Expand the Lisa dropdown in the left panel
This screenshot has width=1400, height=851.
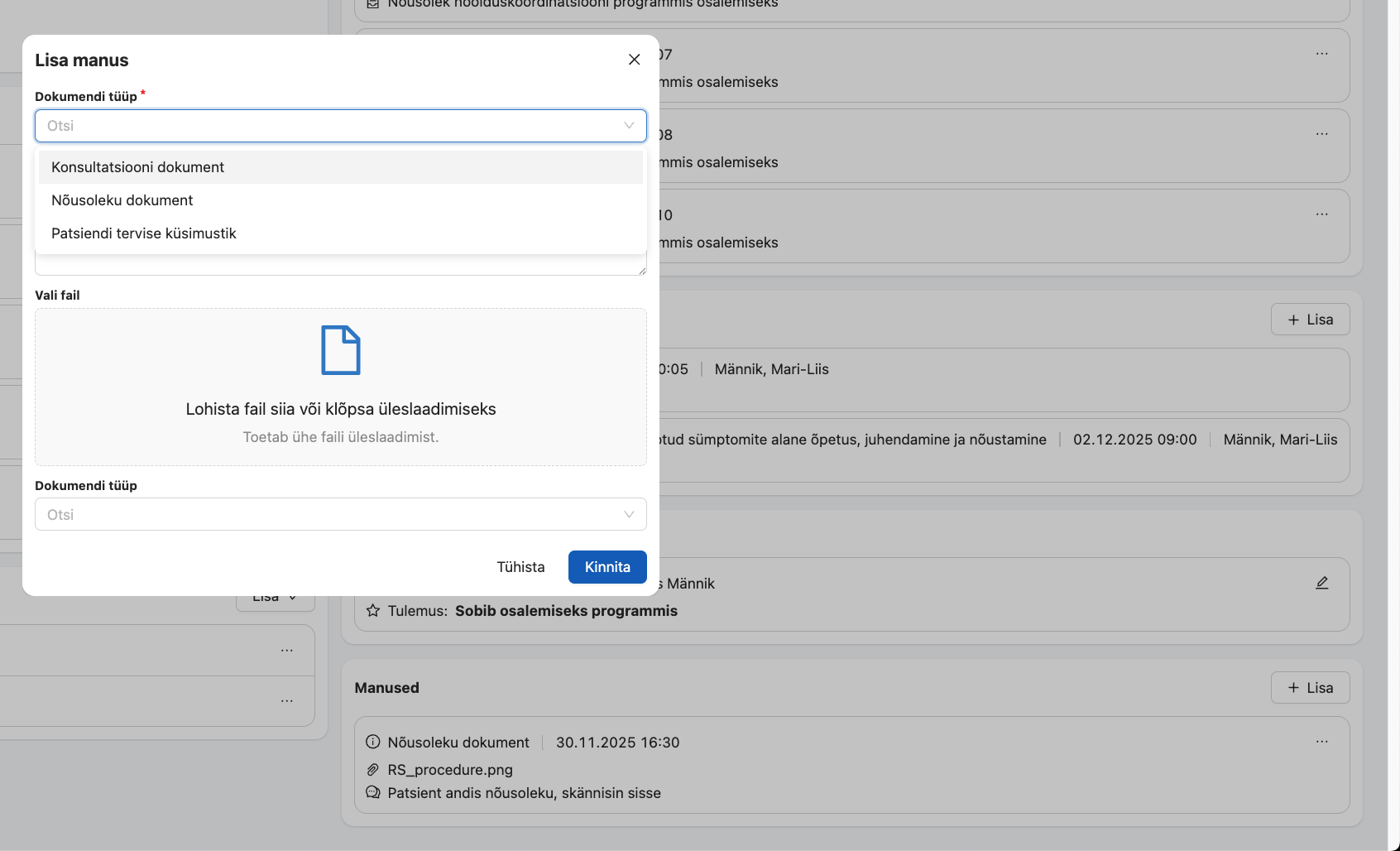pos(275,596)
